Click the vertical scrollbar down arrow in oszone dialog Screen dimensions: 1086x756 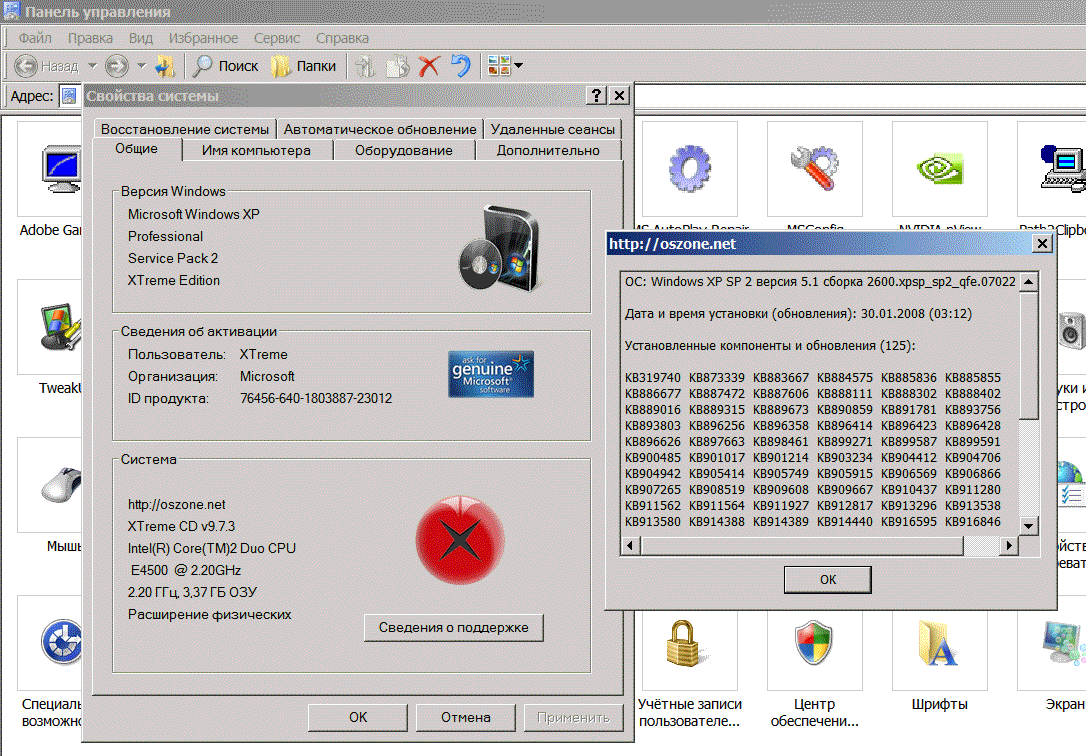(1029, 525)
